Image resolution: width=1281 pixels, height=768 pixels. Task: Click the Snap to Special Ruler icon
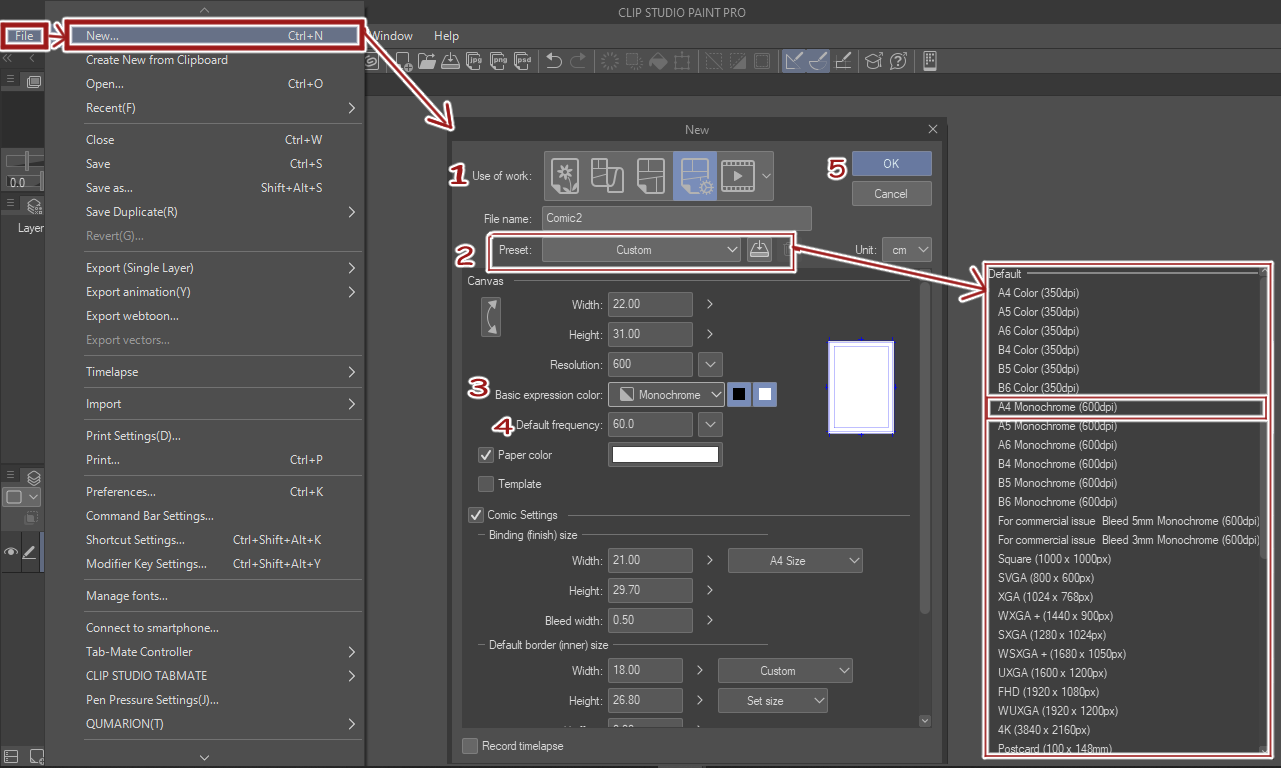[x=819, y=61]
